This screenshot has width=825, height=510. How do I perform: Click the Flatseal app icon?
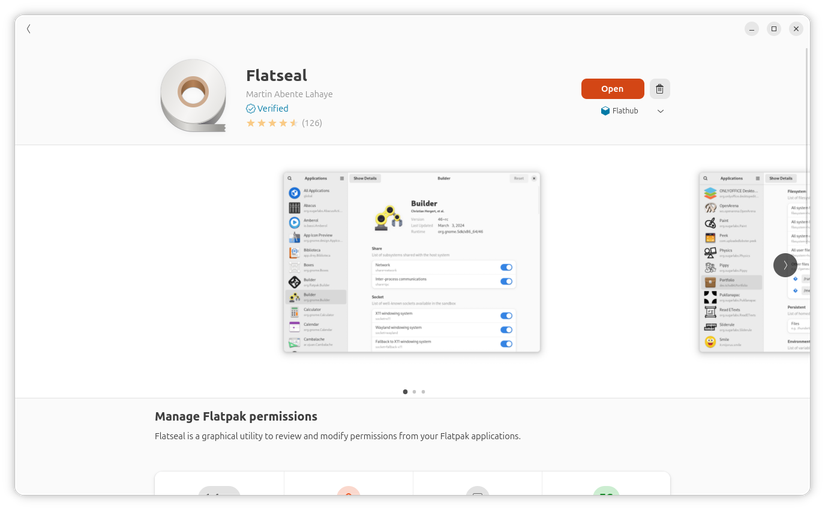click(x=194, y=95)
